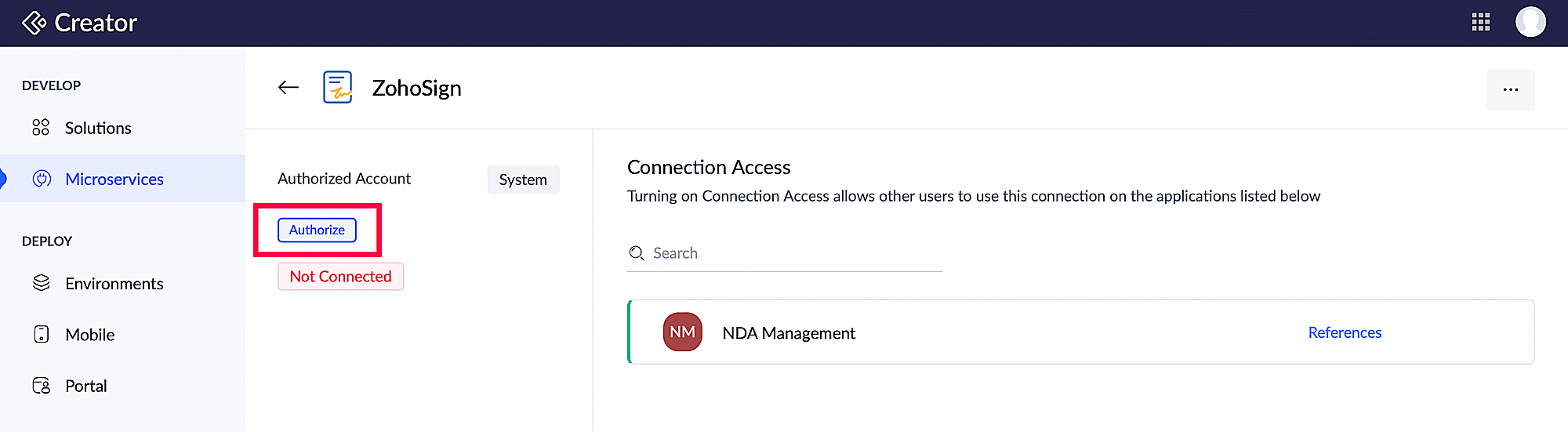Go back with the left arrow
Image resolution: width=1568 pixels, height=432 pixels.
click(289, 88)
